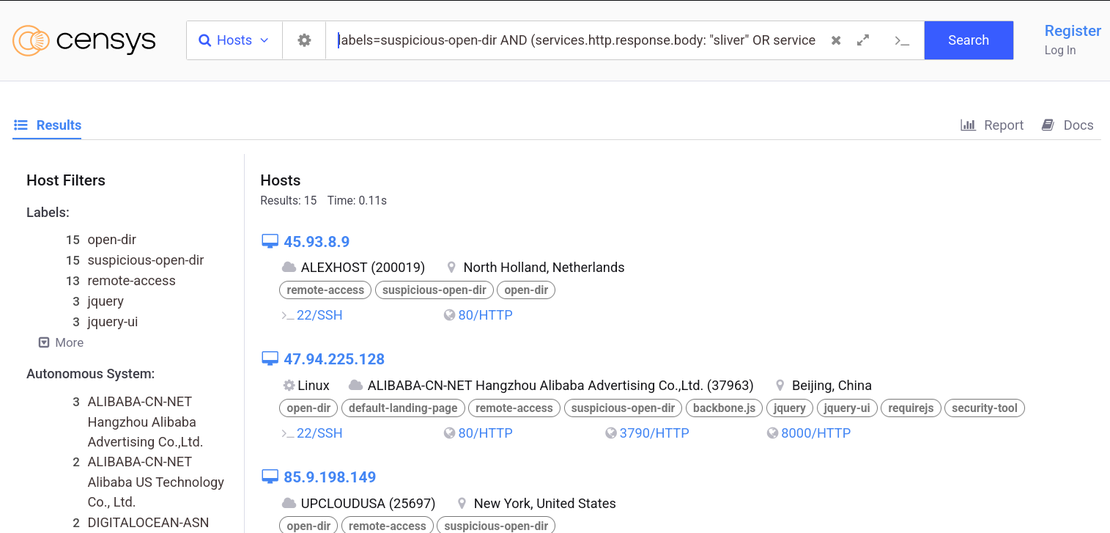This screenshot has width=1110, height=533.
Task: Open host 47.94.225.128 details
Action: [x=334, y=359]
